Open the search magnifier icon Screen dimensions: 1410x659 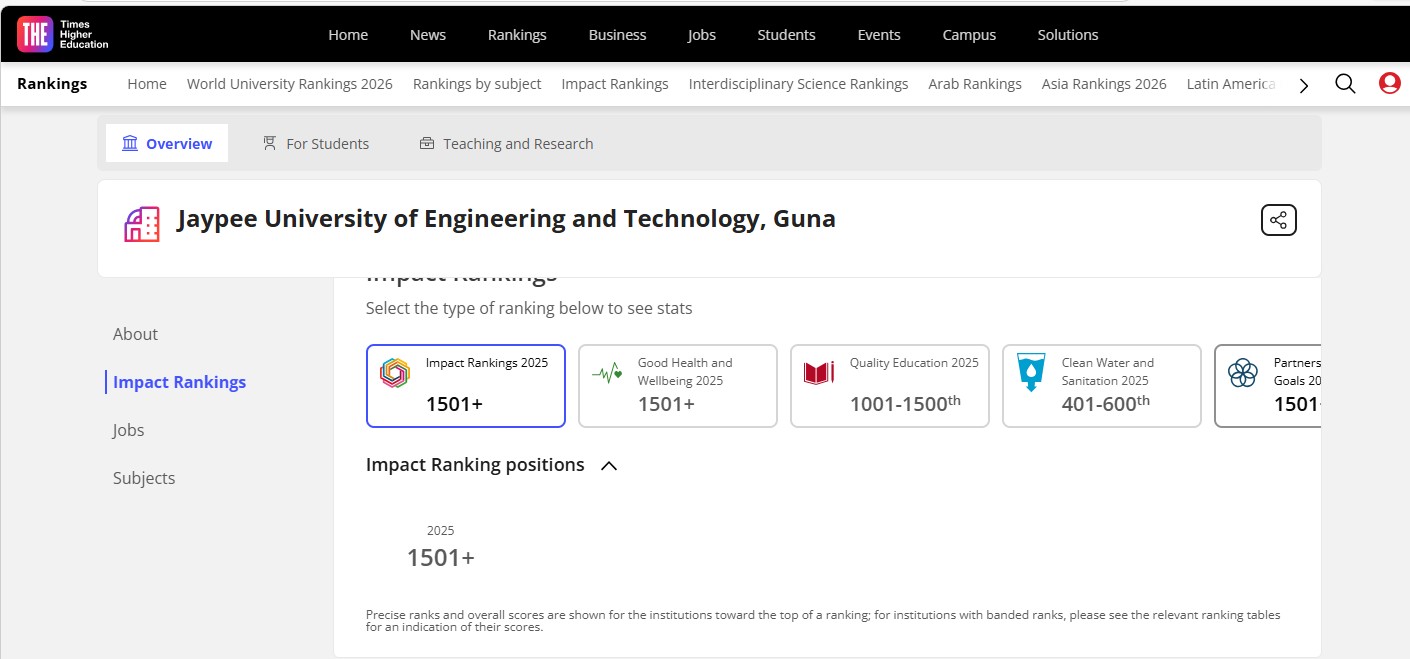[x=1345, y=84]
